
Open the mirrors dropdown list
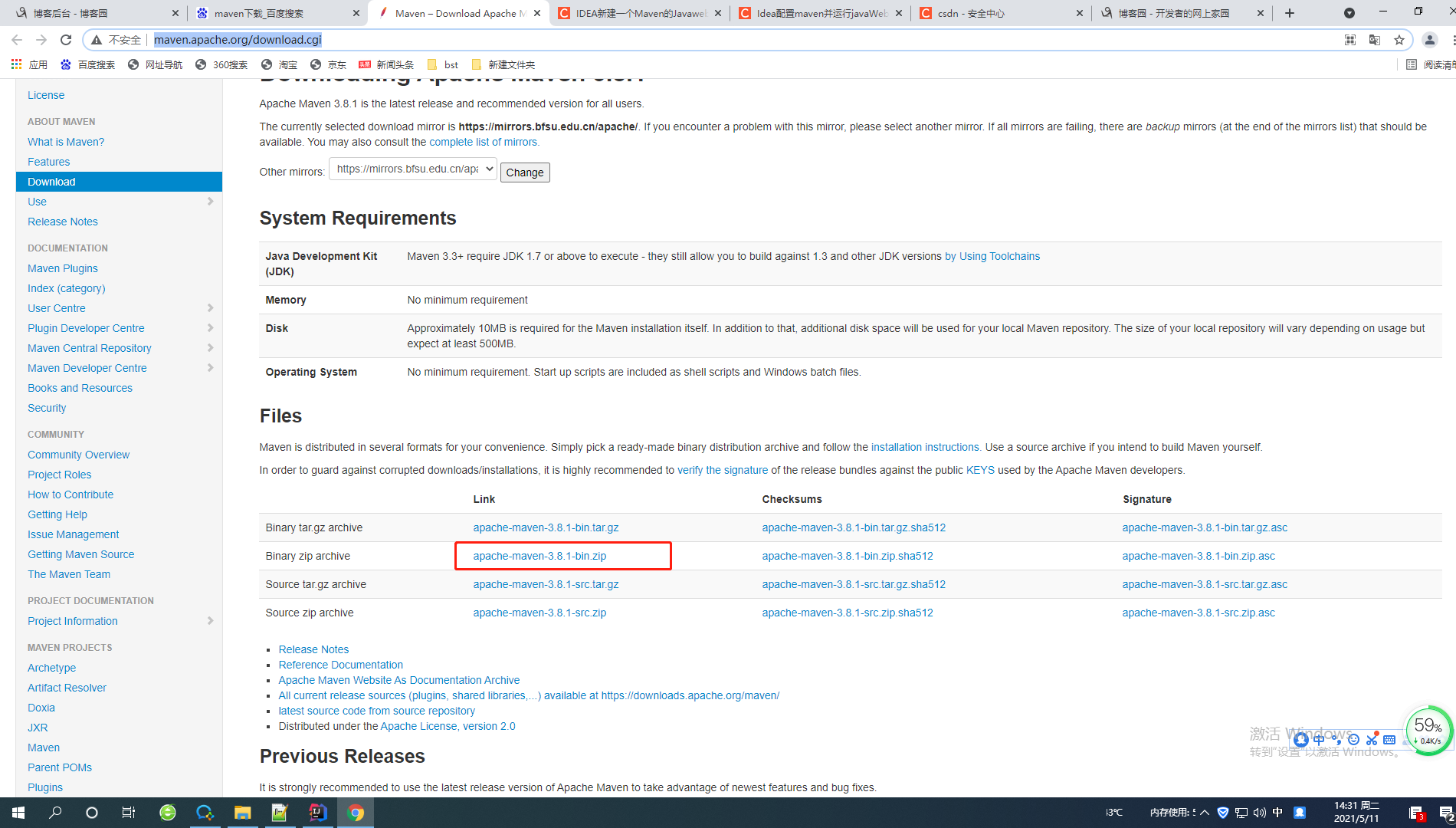(413, 169)
